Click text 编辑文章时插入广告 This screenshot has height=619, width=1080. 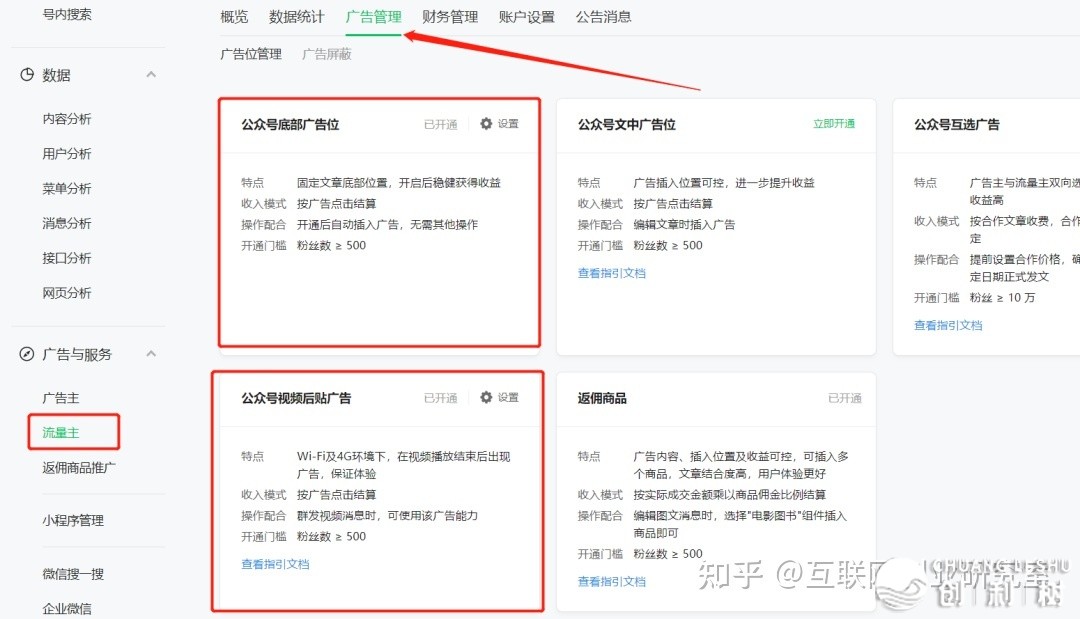pyautogui.click(x=684, y=224)
